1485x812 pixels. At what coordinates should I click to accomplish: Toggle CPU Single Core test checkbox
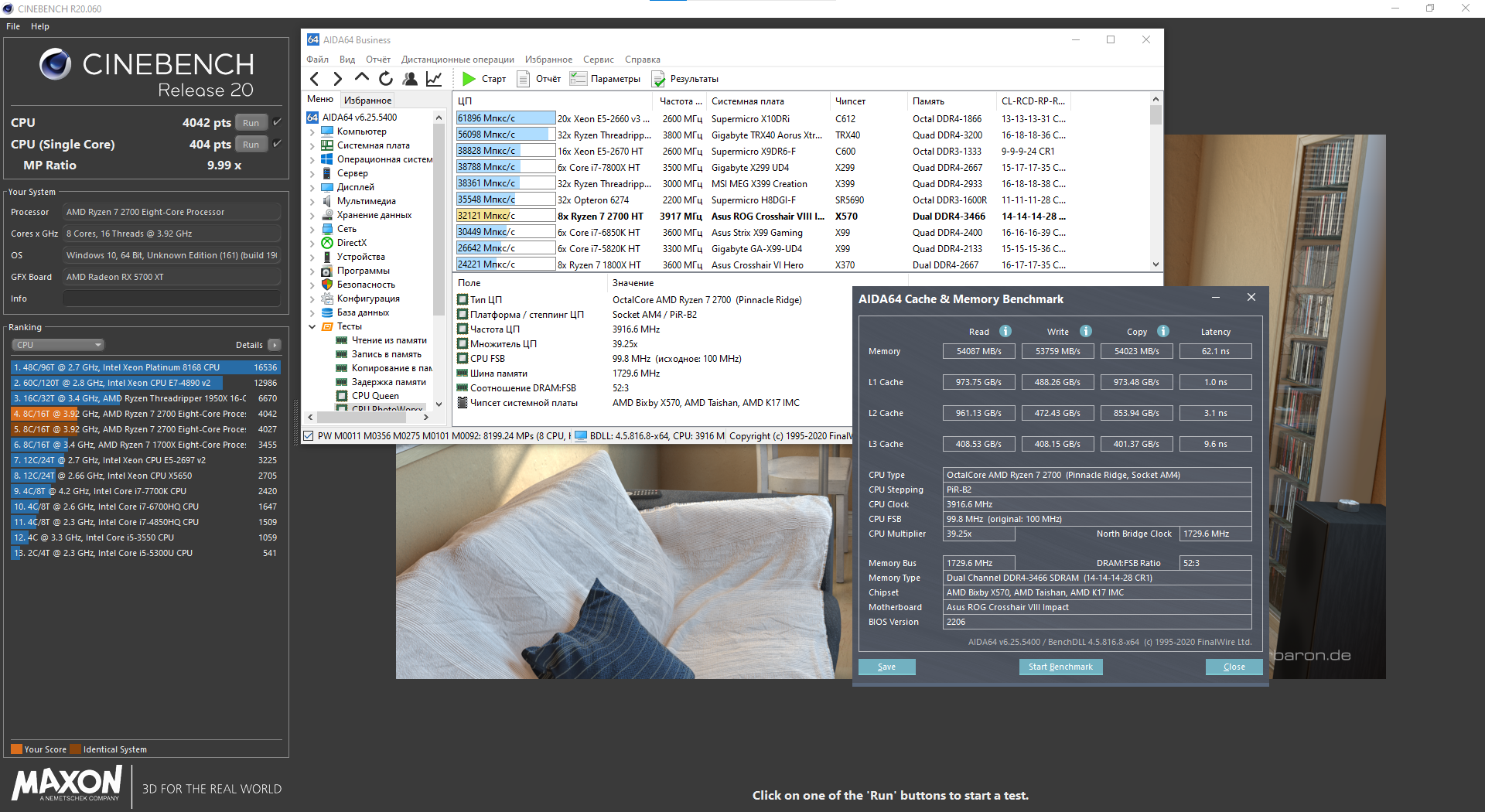click(277, 144)
